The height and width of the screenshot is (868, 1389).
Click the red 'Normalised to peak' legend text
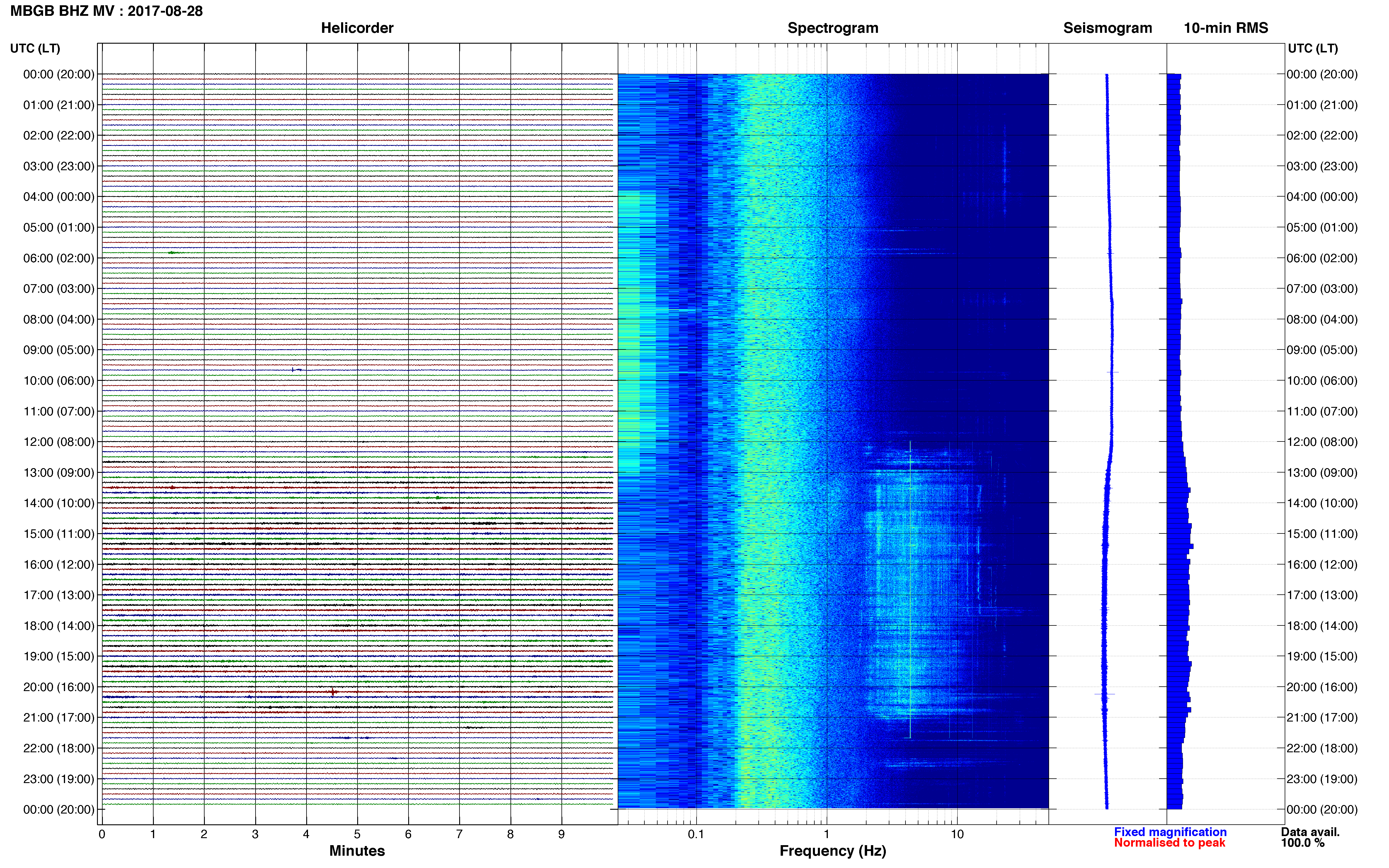coord(1170,843)
